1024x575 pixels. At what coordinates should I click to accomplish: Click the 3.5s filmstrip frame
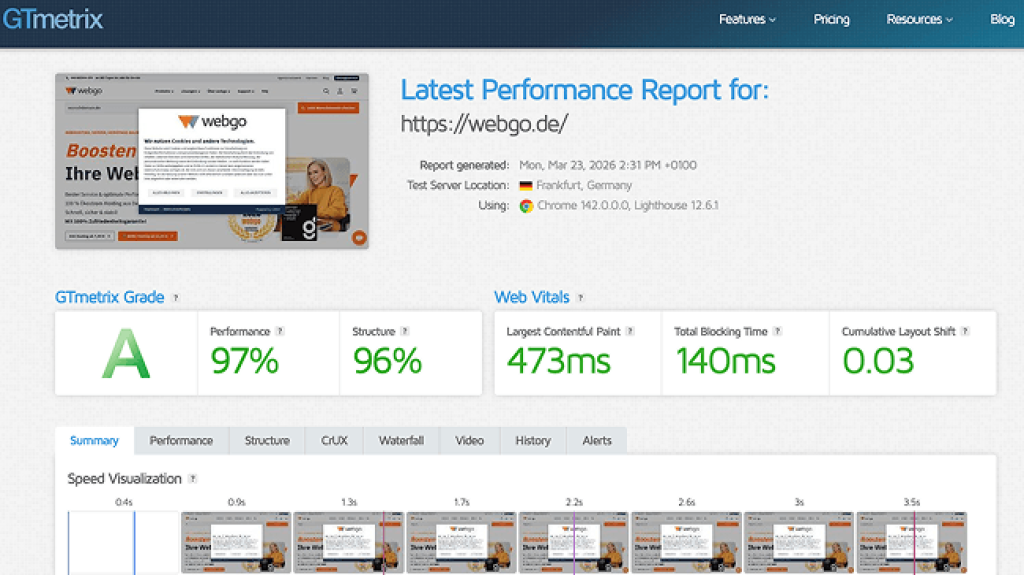tap(912, 543)
